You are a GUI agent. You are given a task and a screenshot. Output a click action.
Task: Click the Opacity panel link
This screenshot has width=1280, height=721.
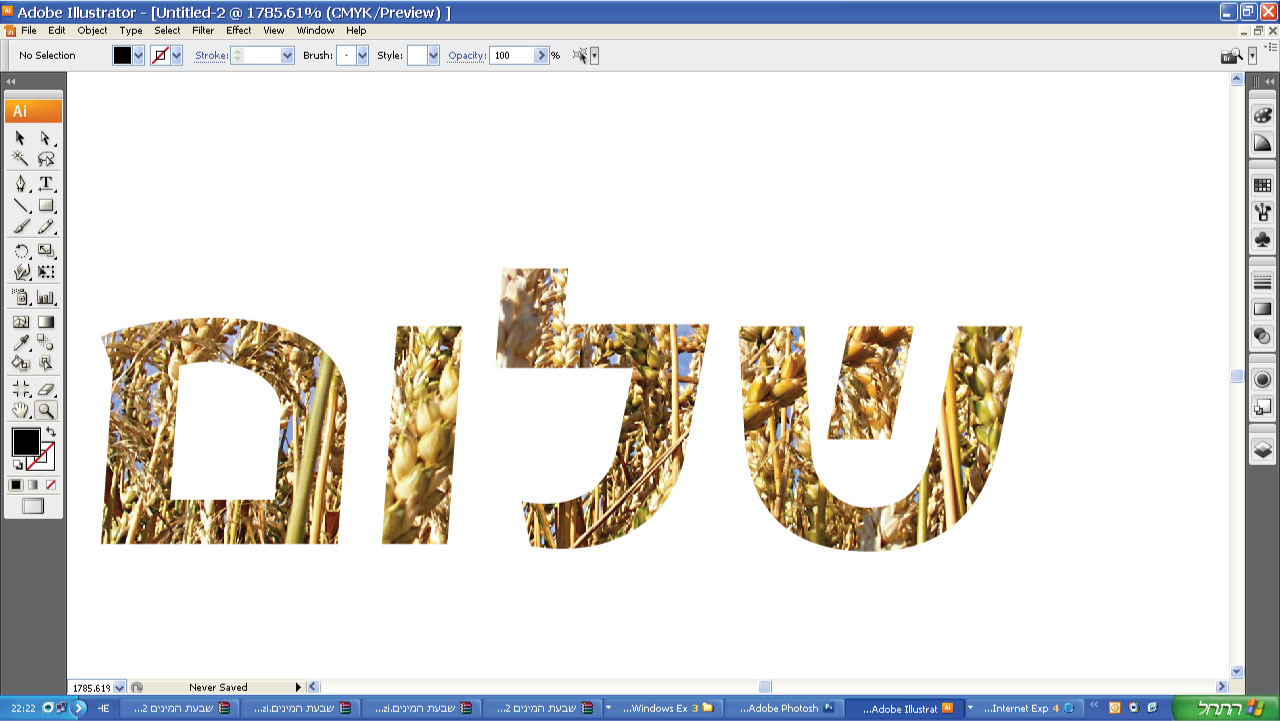[x=466, y=56]
